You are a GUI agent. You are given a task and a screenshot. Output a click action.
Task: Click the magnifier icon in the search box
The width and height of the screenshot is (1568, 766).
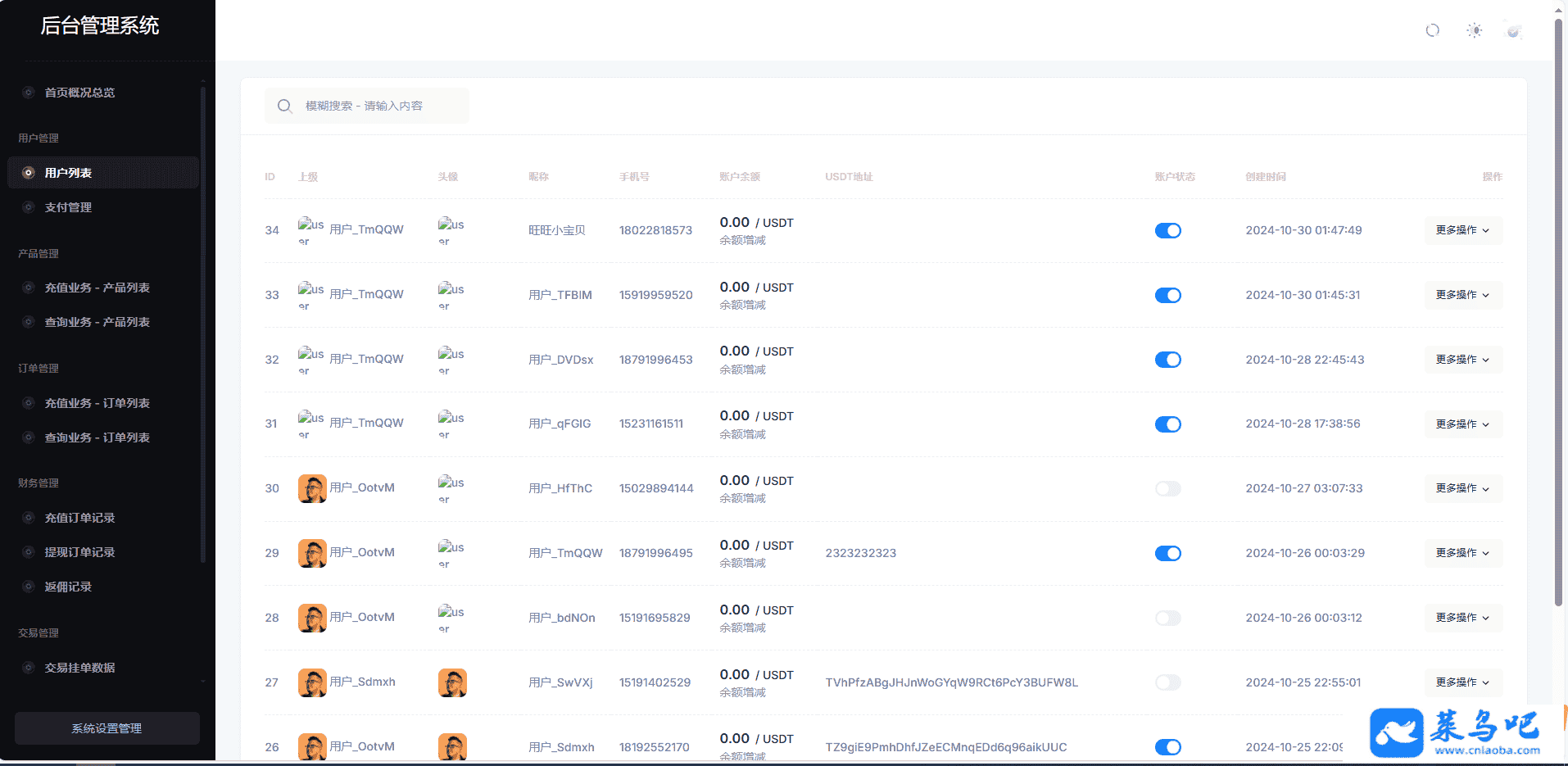[284, 107]
